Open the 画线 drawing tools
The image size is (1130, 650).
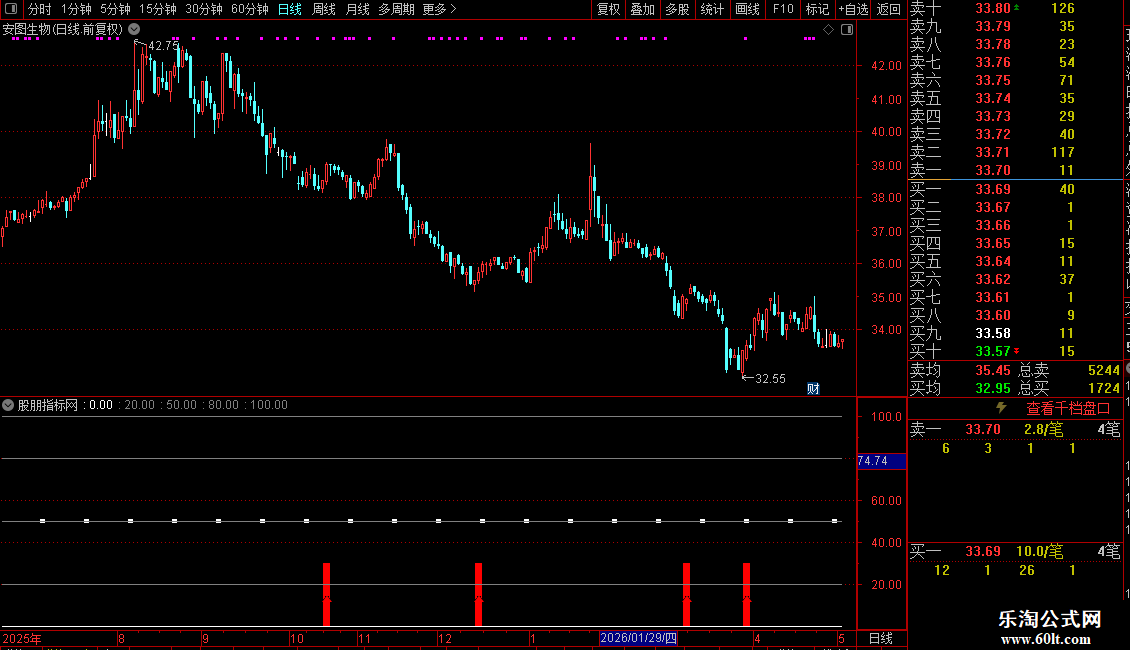tap(747, 9)
